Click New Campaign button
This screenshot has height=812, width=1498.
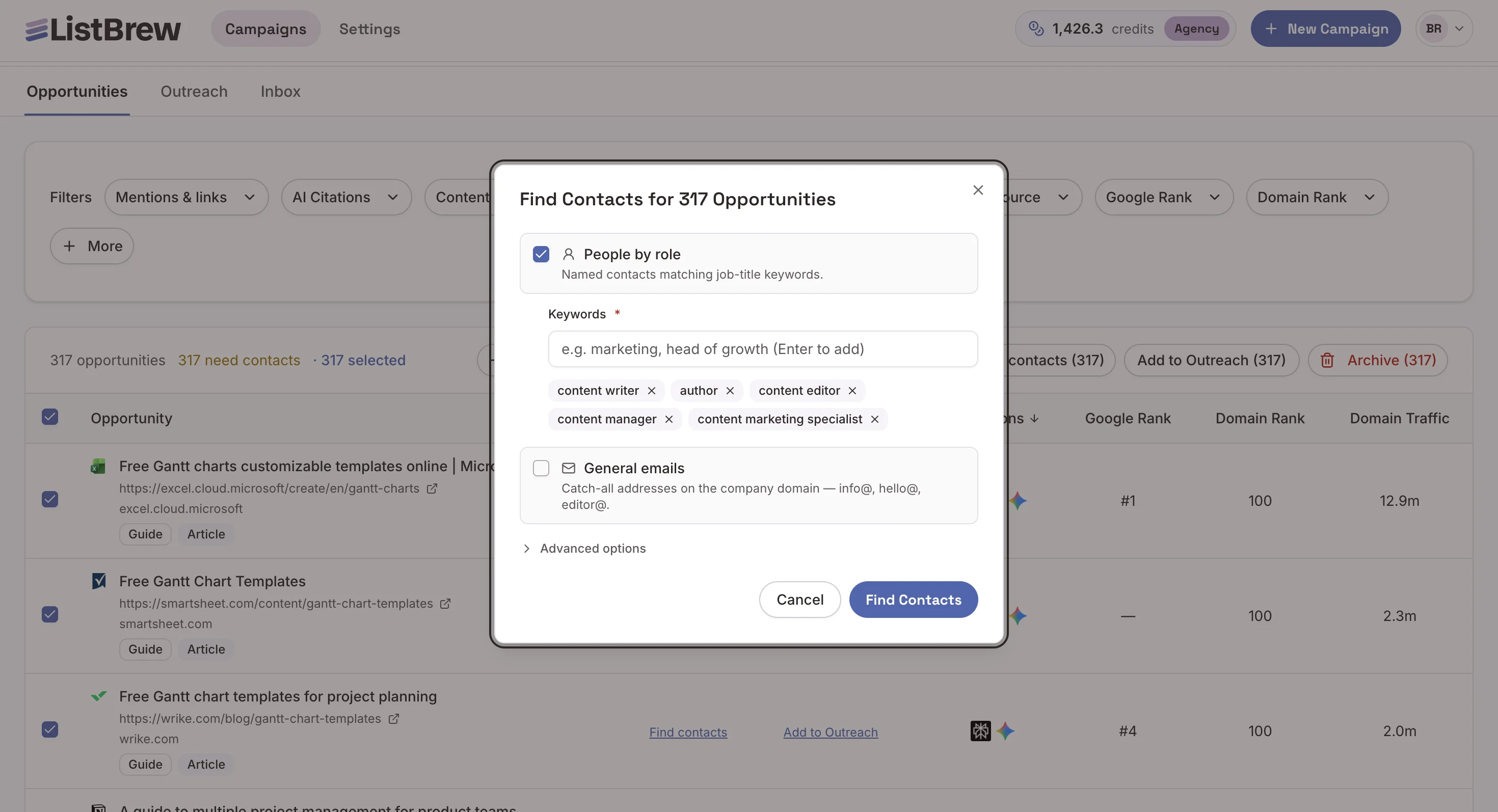1325,29
